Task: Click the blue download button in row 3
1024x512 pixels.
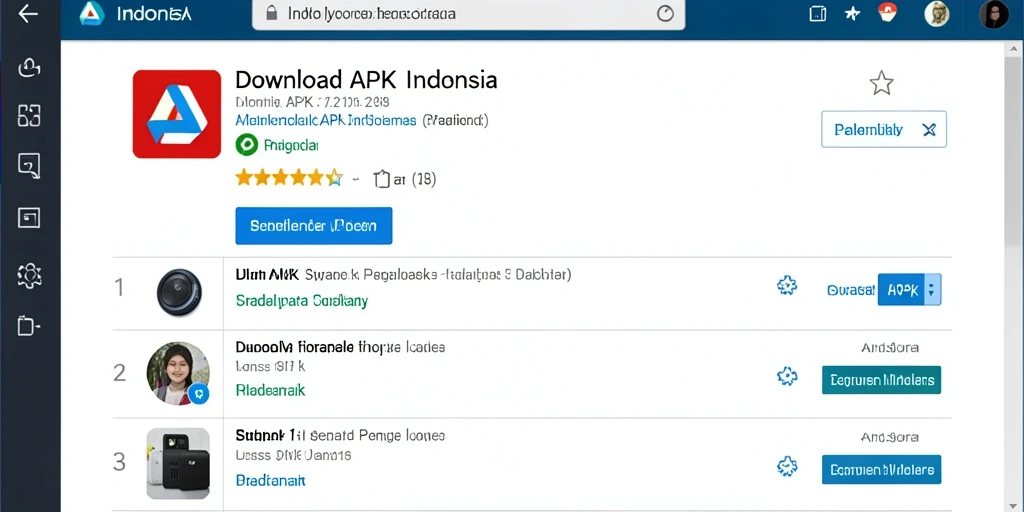Action: point(881,470)
